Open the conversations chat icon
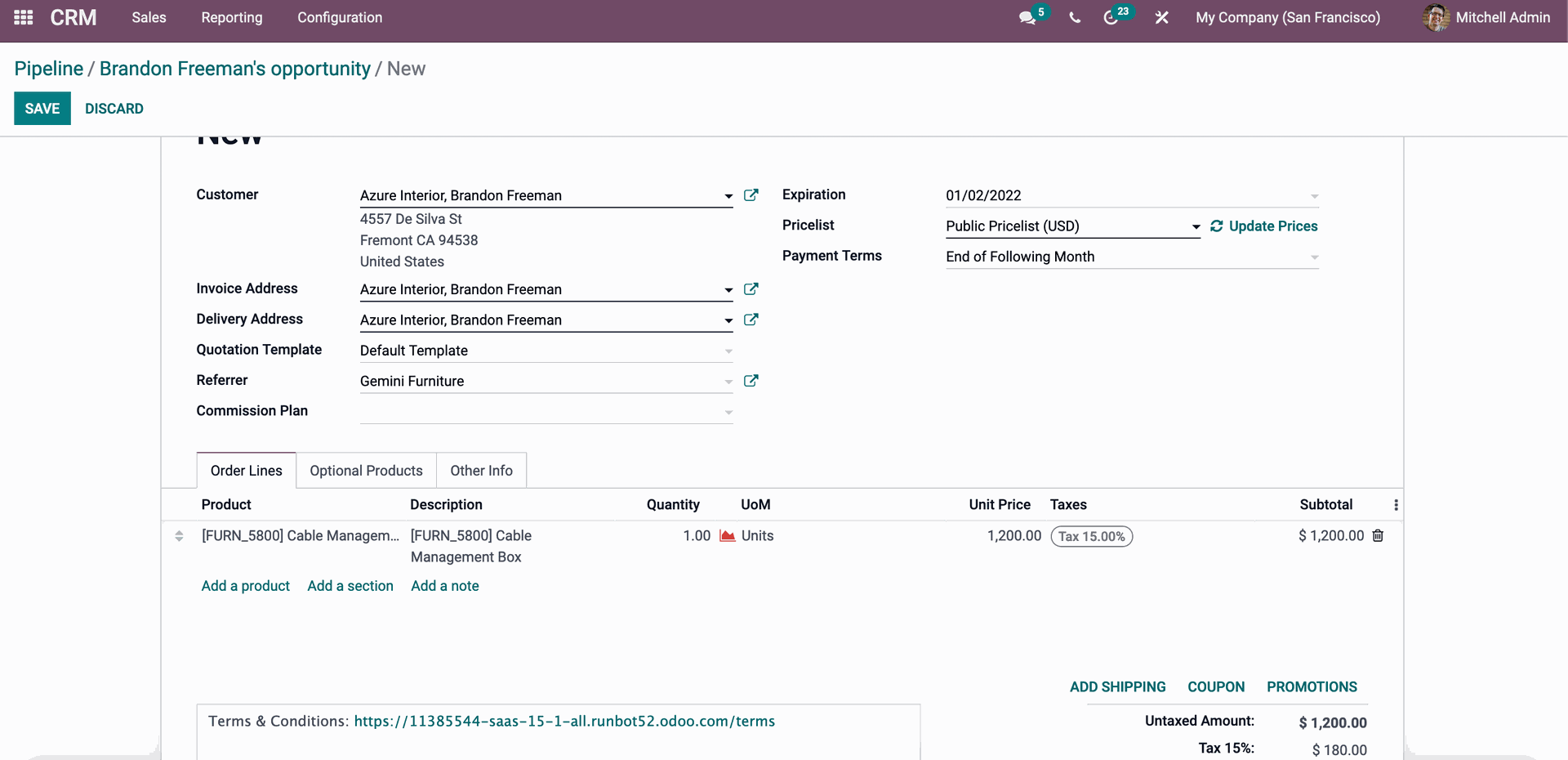The height and width of the screenshot is (760, 1568). 1027,17
